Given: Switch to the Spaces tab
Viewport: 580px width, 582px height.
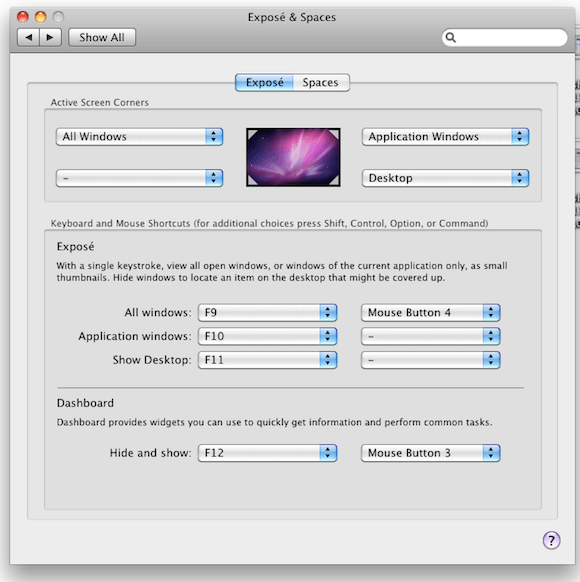Looking at the screenshot, I should point(321,82).
